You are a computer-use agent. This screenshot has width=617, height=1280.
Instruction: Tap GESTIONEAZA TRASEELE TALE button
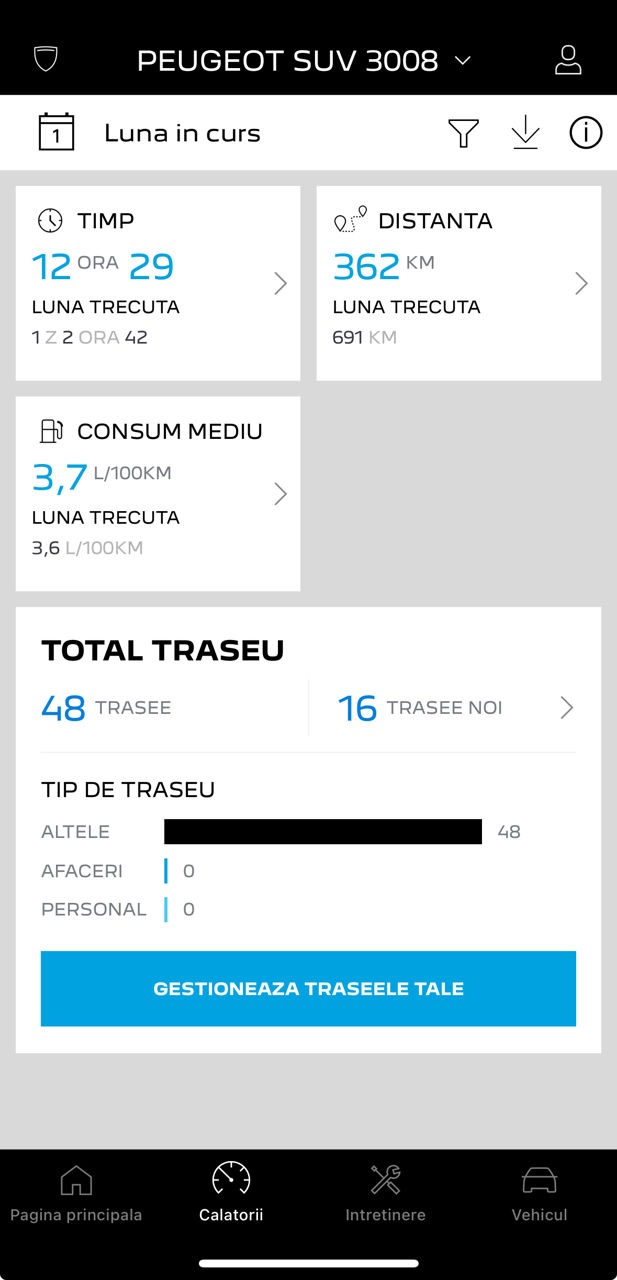coord(308,989)
